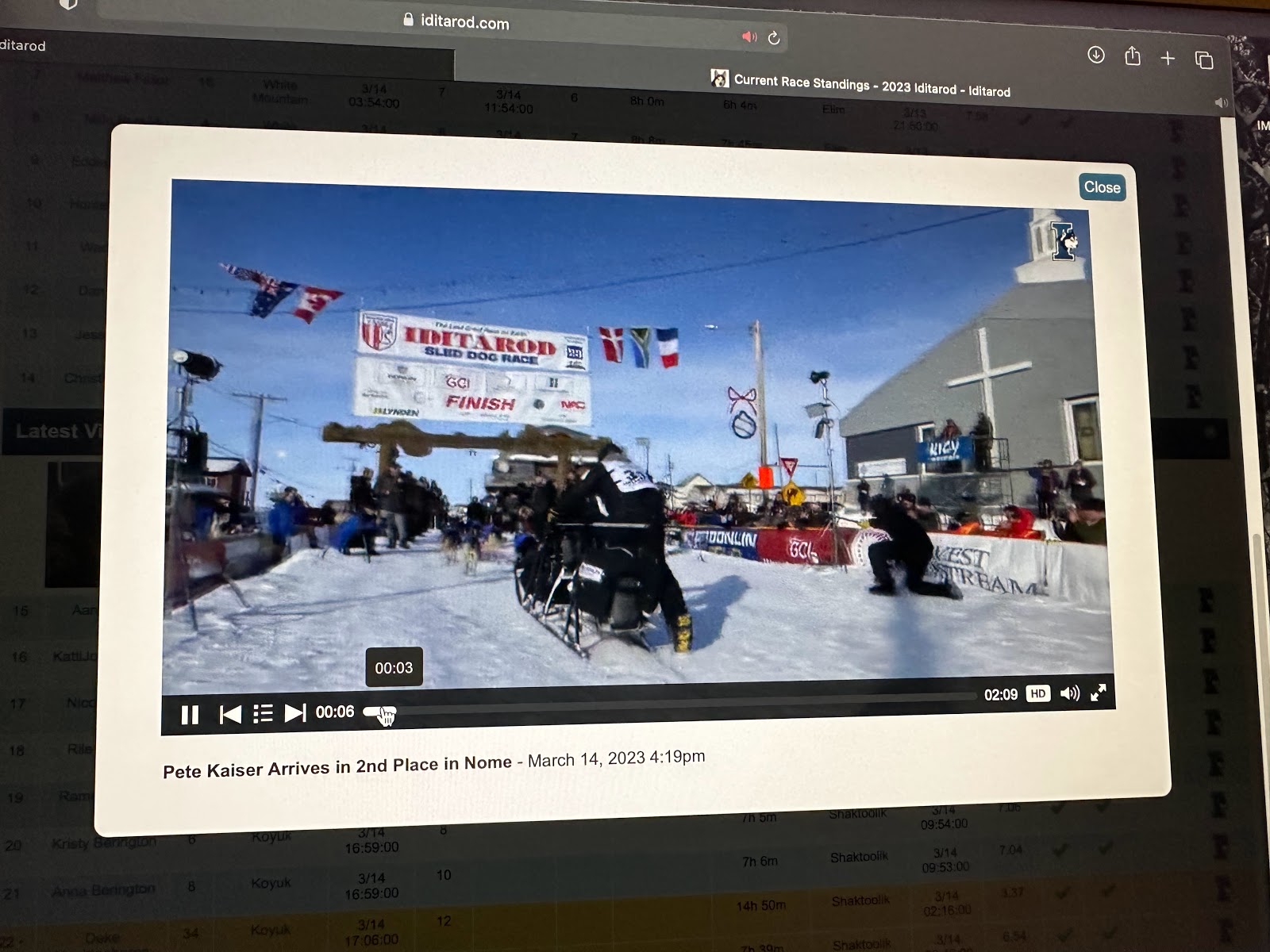Open the Safari share menu
This screenshot has width=1270, height=952.
coord(1133,56)
